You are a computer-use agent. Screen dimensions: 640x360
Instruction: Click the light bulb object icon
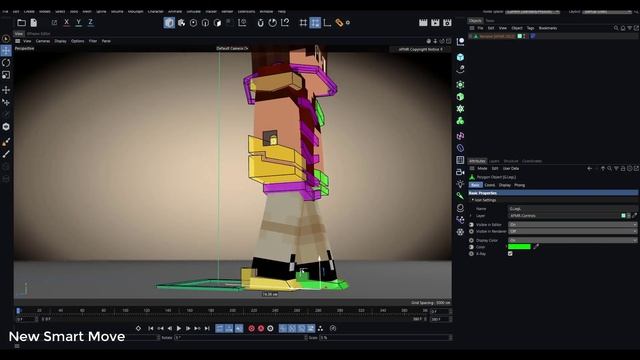click(460, 184)
